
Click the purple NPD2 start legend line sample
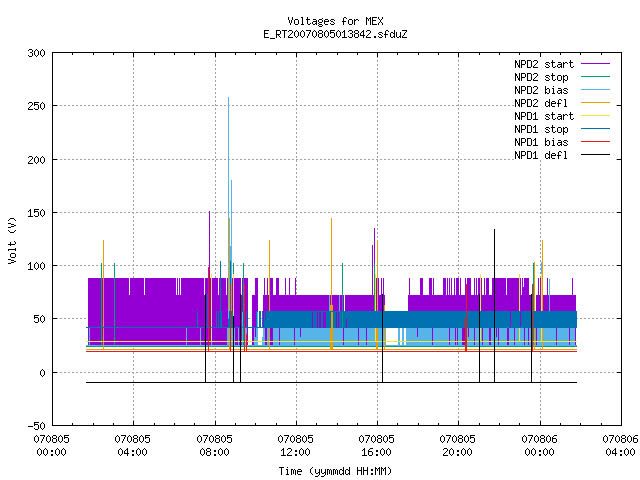click(596, 64)
